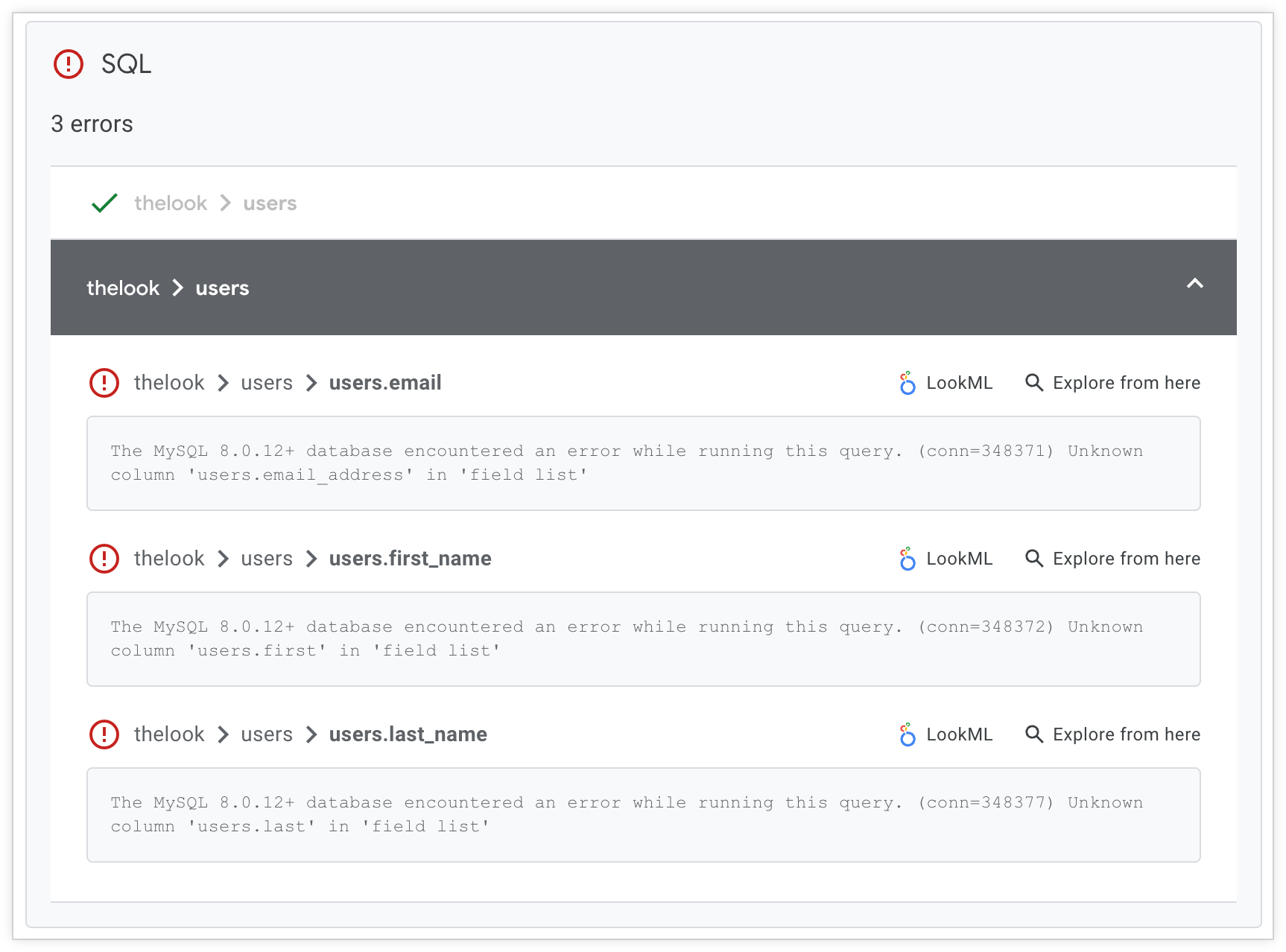The height and width of the screenshot is (952, 1286).
Task: Click the red error icon beside users.last_name
Action: click(104, 734)
